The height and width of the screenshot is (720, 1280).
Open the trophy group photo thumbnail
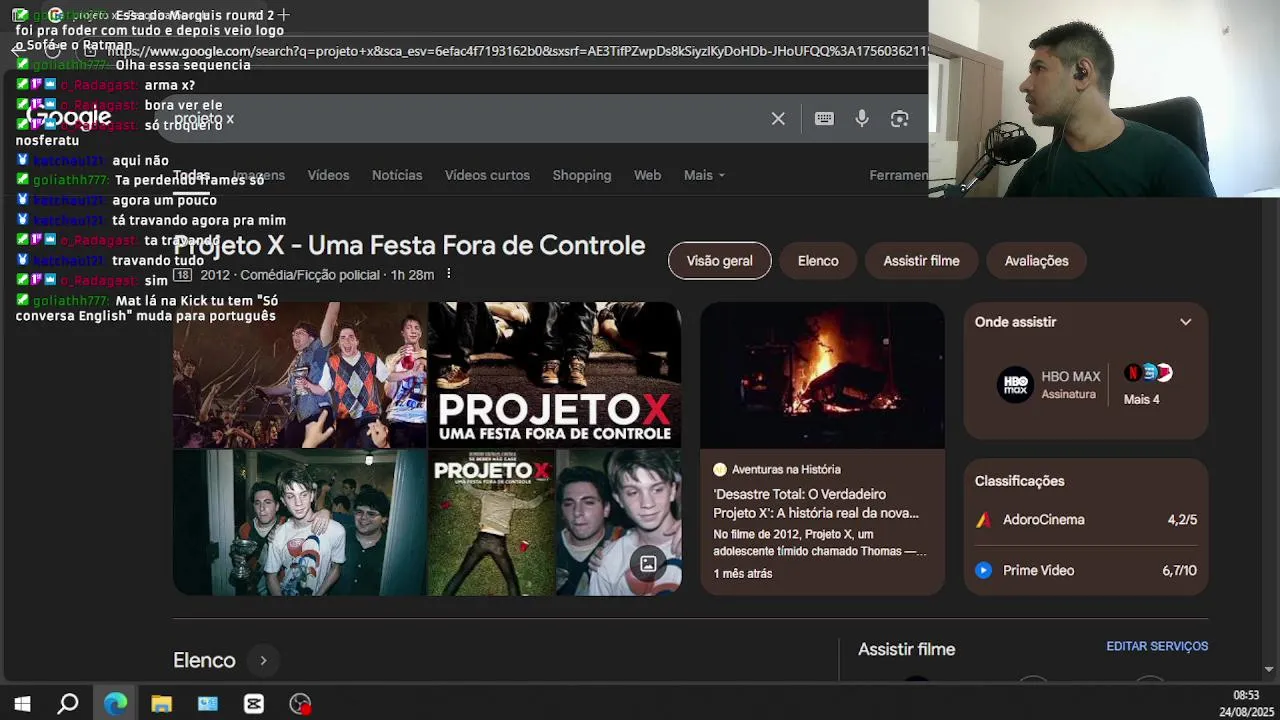pos(300,523)
